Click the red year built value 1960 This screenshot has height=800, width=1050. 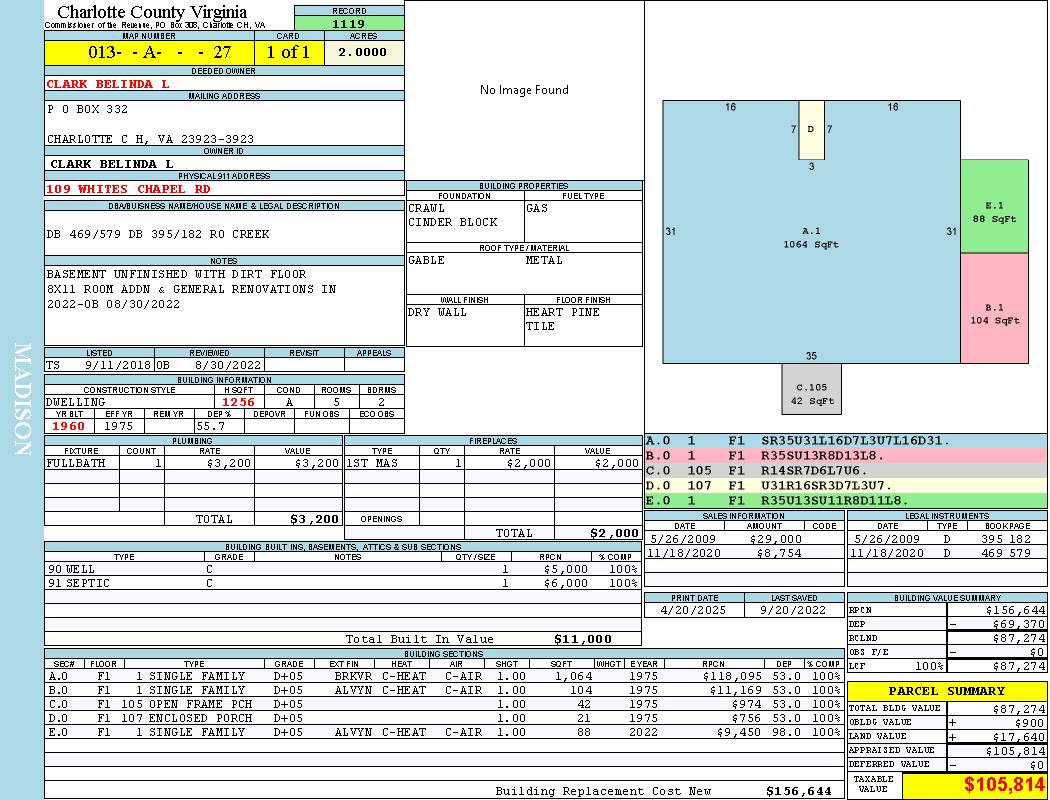click(69, 426)
